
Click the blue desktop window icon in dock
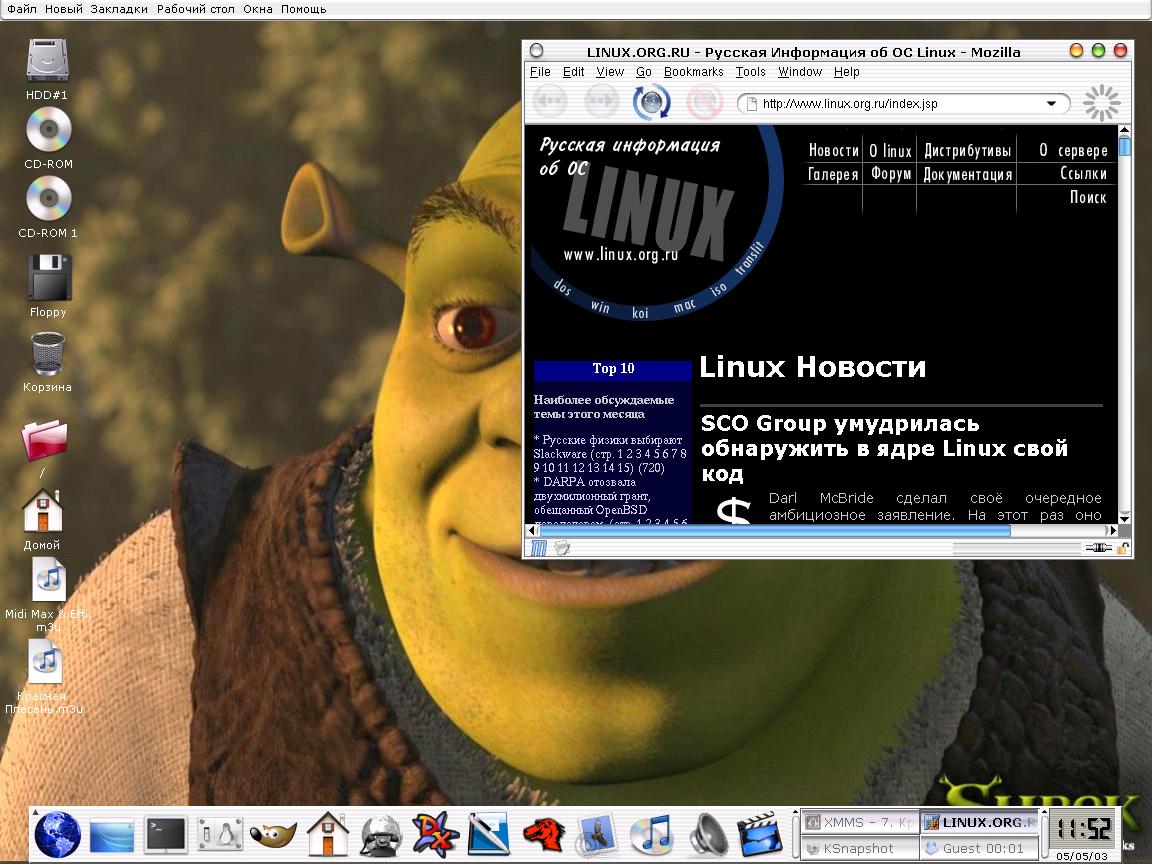coord(112,835)
